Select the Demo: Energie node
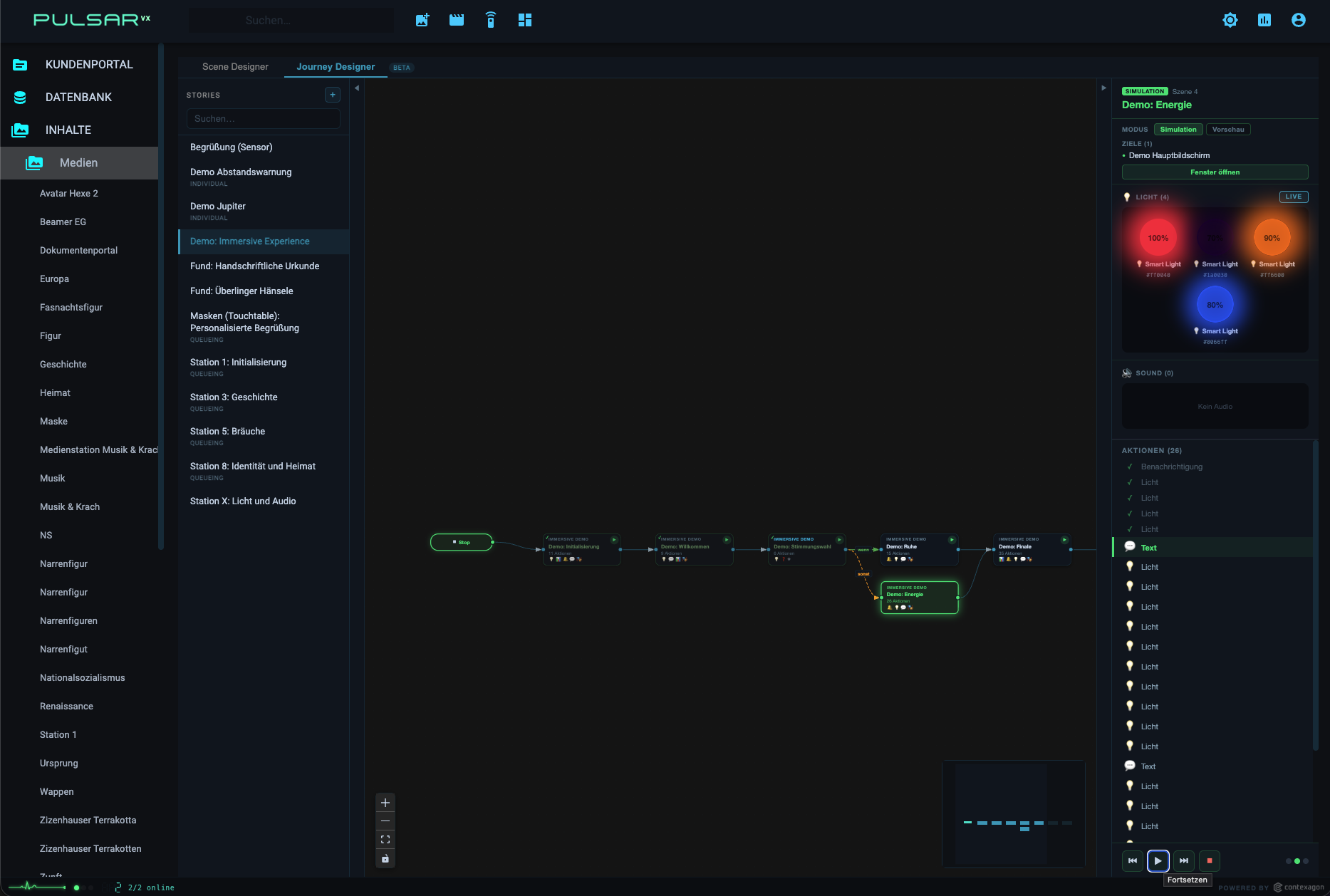This screenshot has width=1330, height=896. (x=920, y=598)
